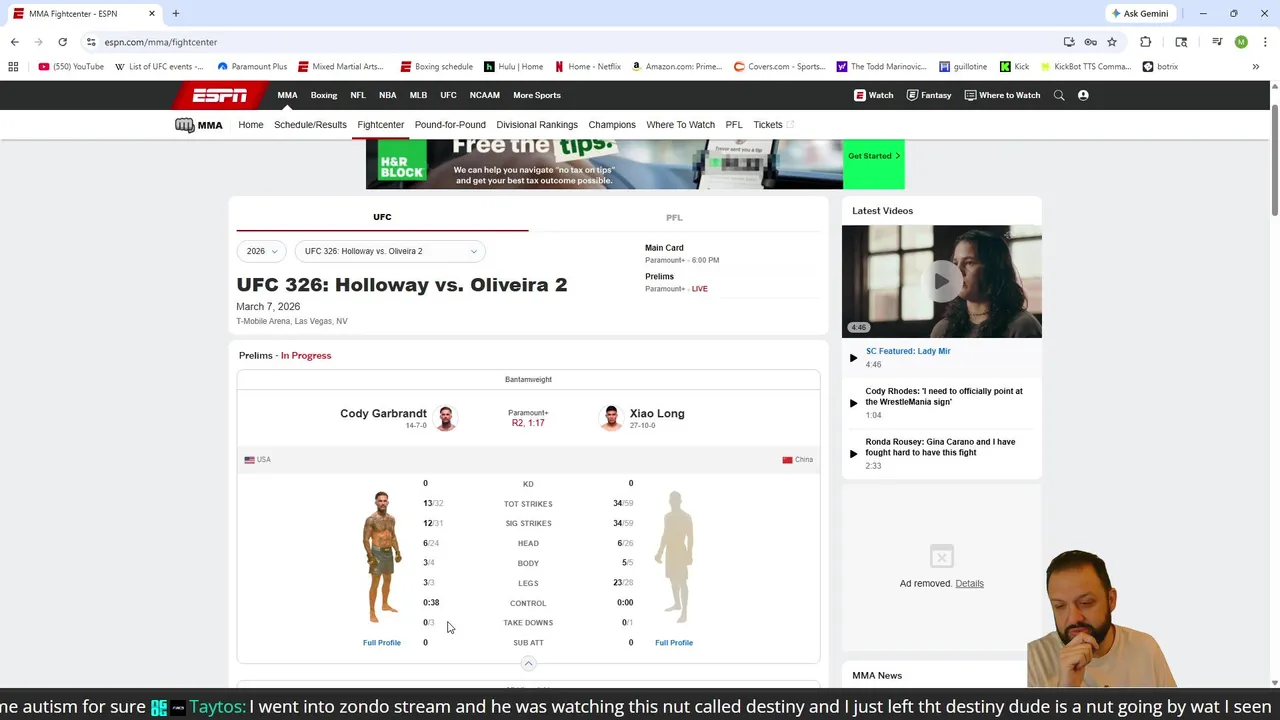Open the year 2026 dropdown
1280x720 pixels.
click(262, 251)
